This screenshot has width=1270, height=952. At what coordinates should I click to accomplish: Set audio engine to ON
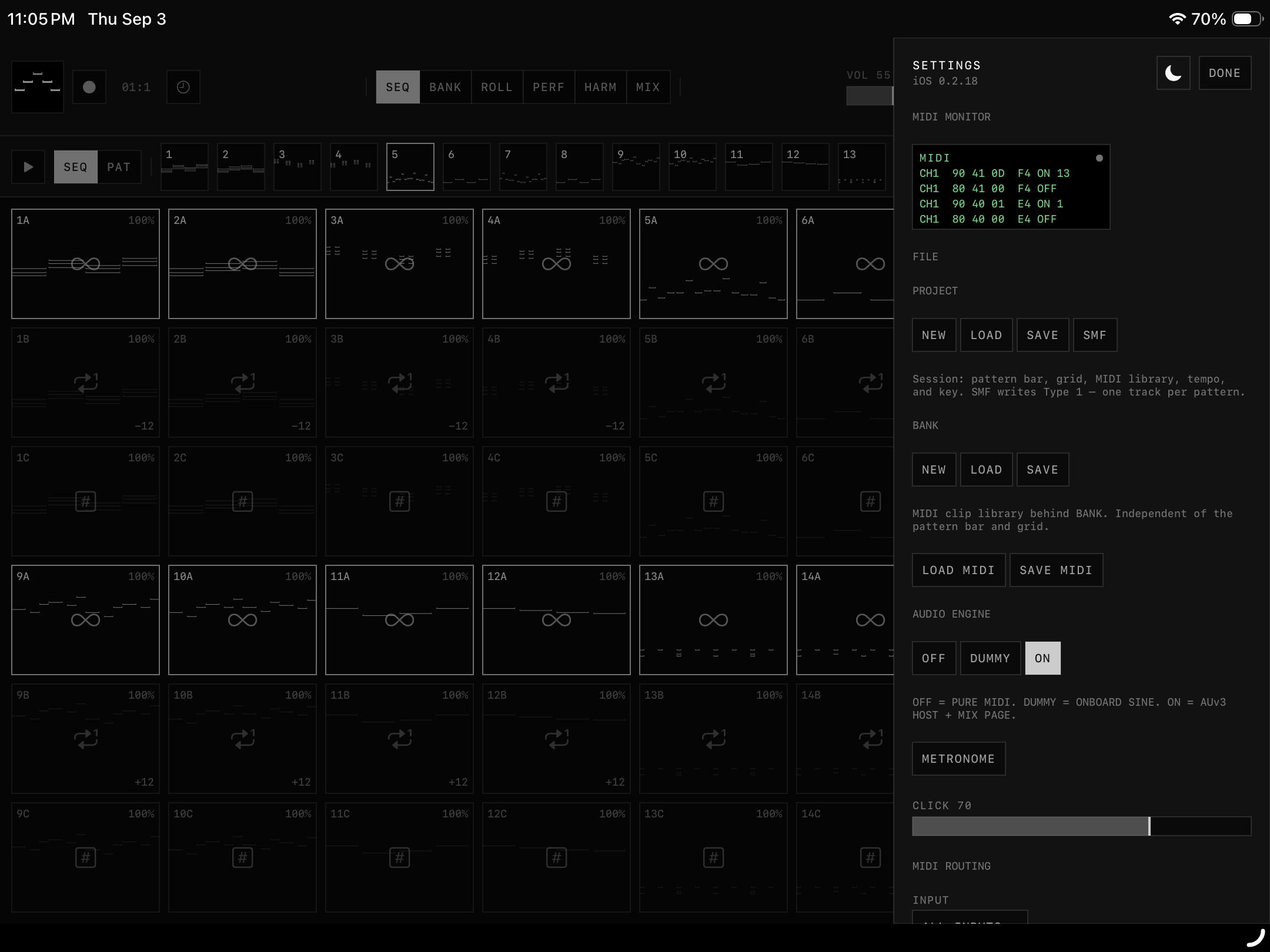(1042, 658)
